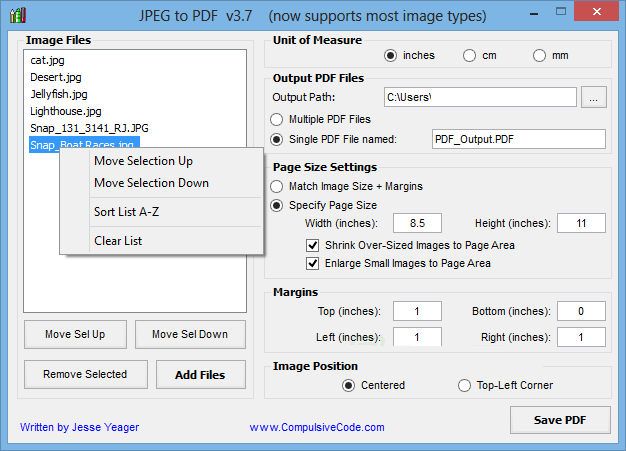Click the page Width inches field

[417, 223]
